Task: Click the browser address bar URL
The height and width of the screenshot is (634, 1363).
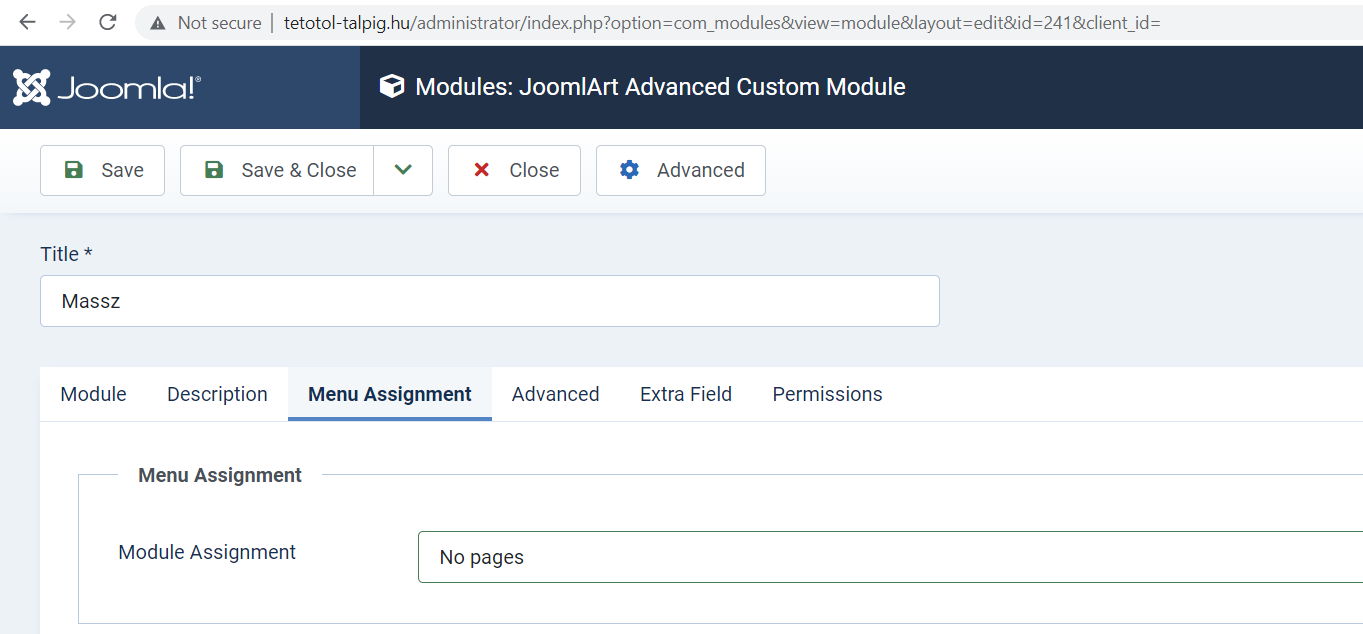Action: [720, 23]
